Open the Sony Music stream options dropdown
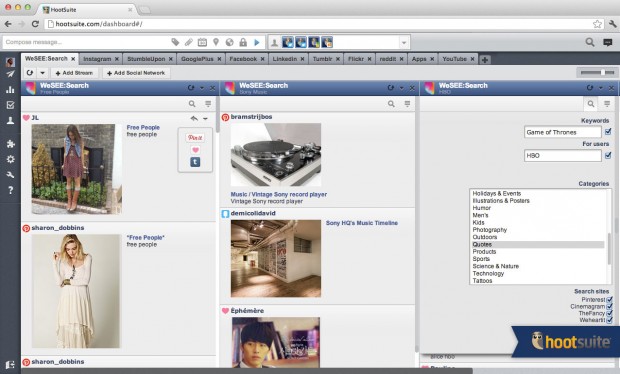Screen dimensions: 620x374 point(401,88)
